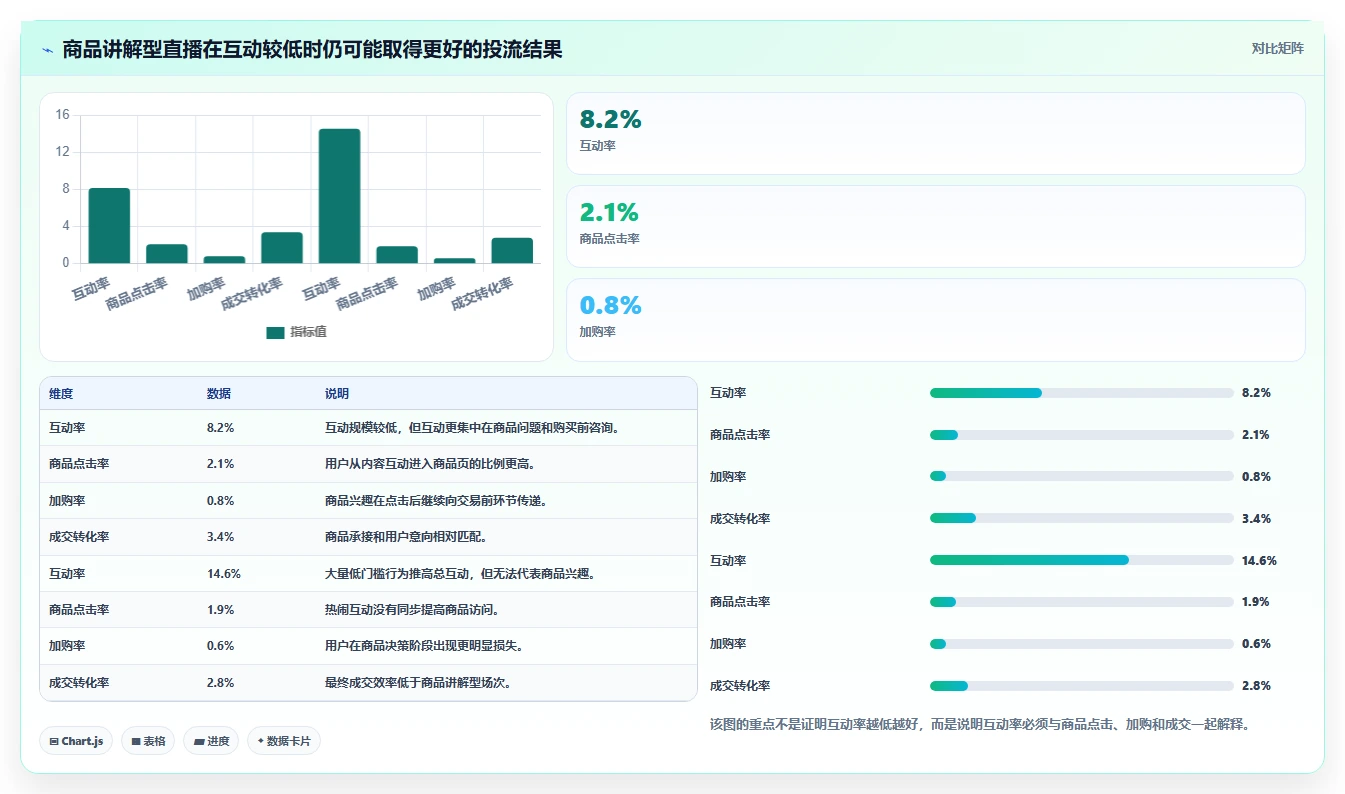The height and width of the screenshot is (794, 1345).
Task: Click the 说明 table column header
Action: click(x=337, y=394)
